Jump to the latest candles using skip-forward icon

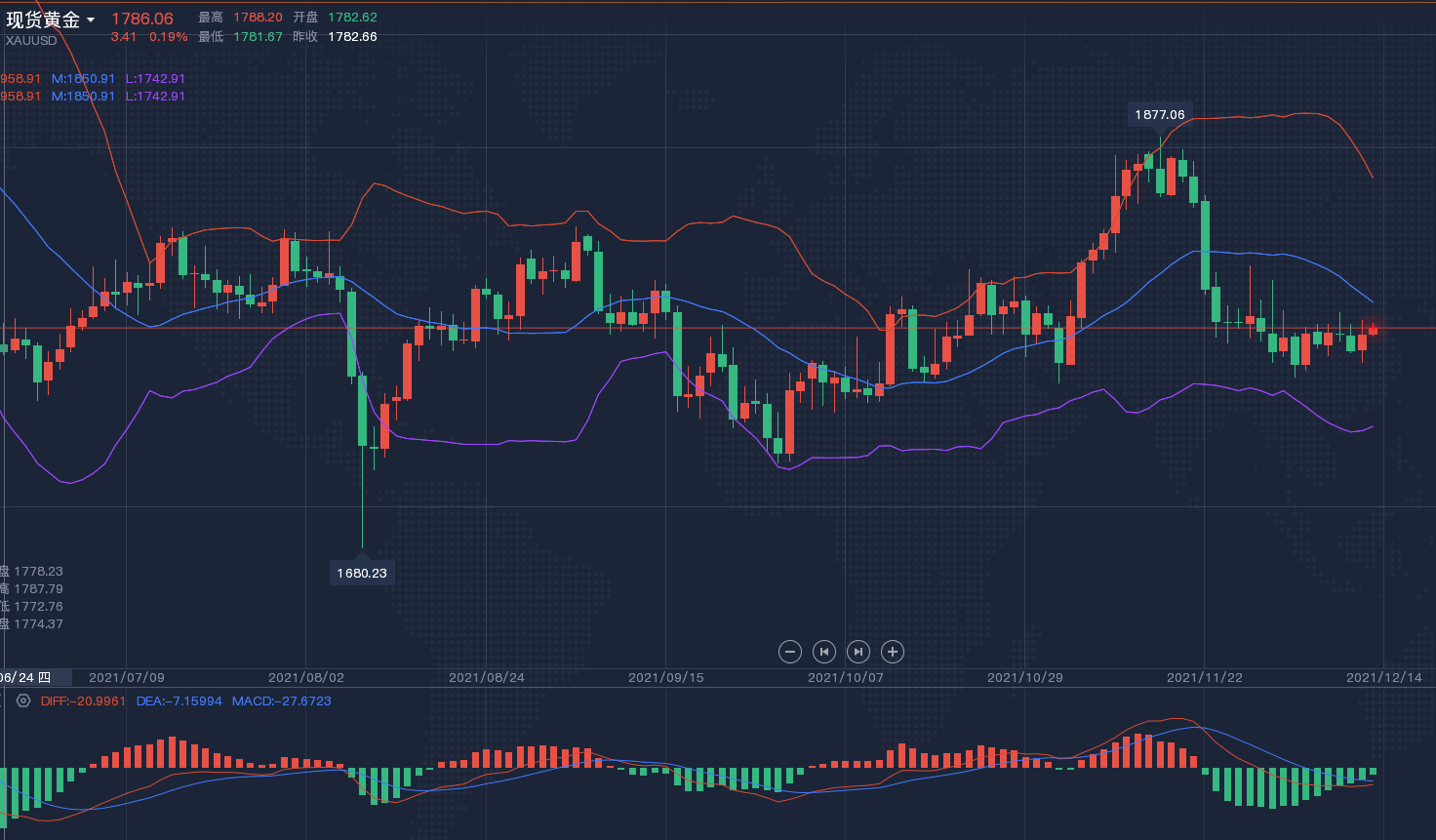(858, 652)
